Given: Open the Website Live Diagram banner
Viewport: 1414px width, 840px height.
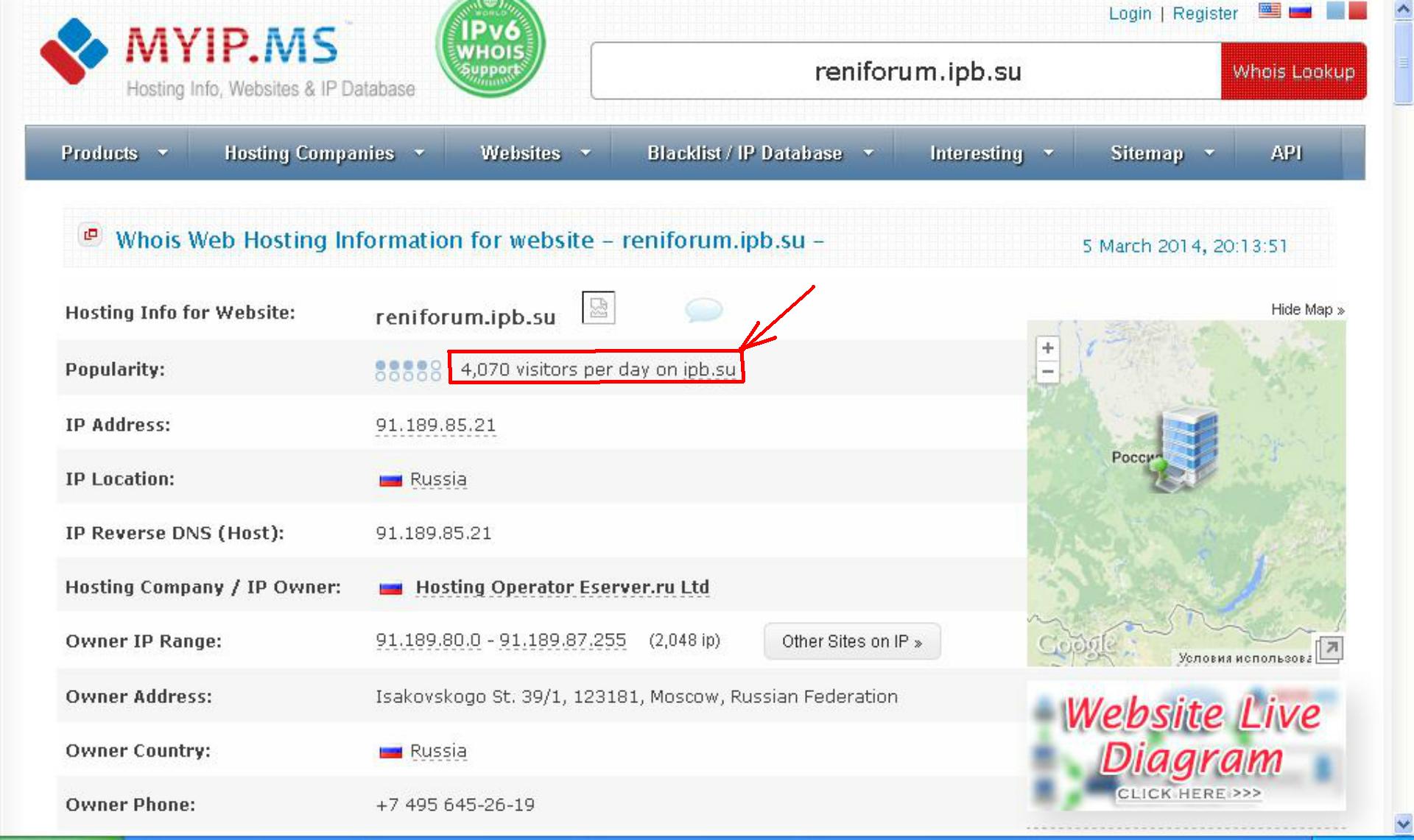Looking at the screenshot, I should coord(1186,746).
